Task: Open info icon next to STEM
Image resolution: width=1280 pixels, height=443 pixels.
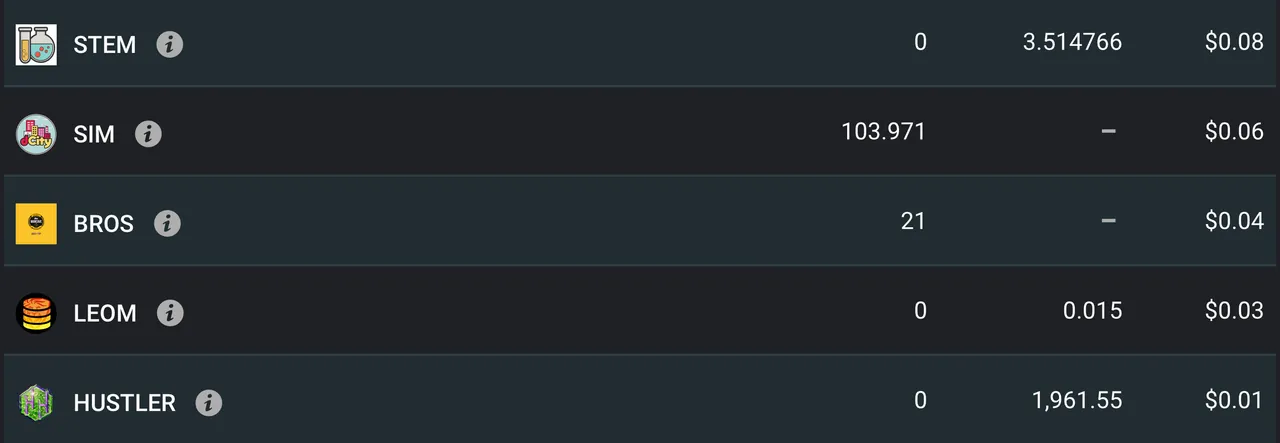Action: (170, 44)
